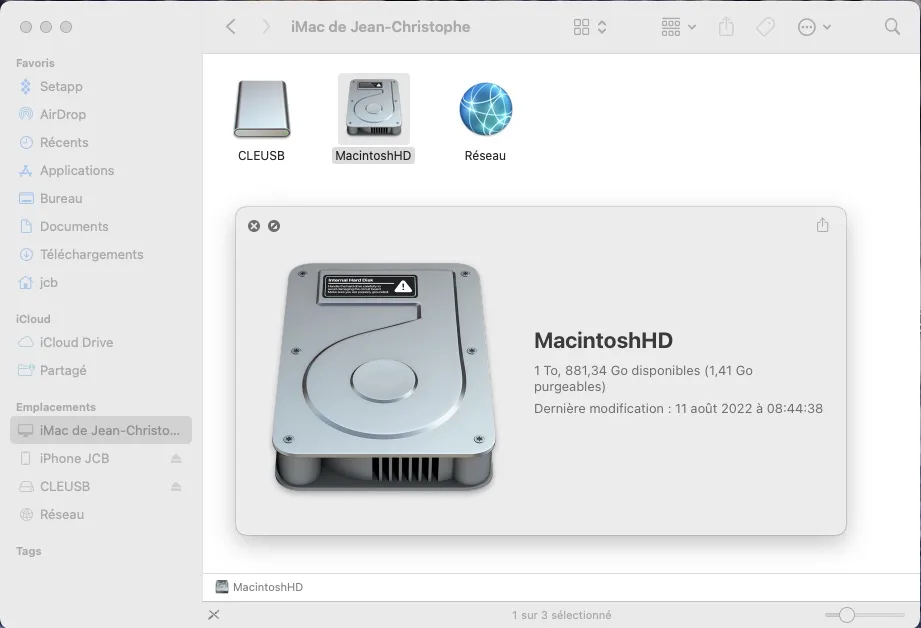Click the 'iMac de Jean-Christophe' window title

[381, 27]
